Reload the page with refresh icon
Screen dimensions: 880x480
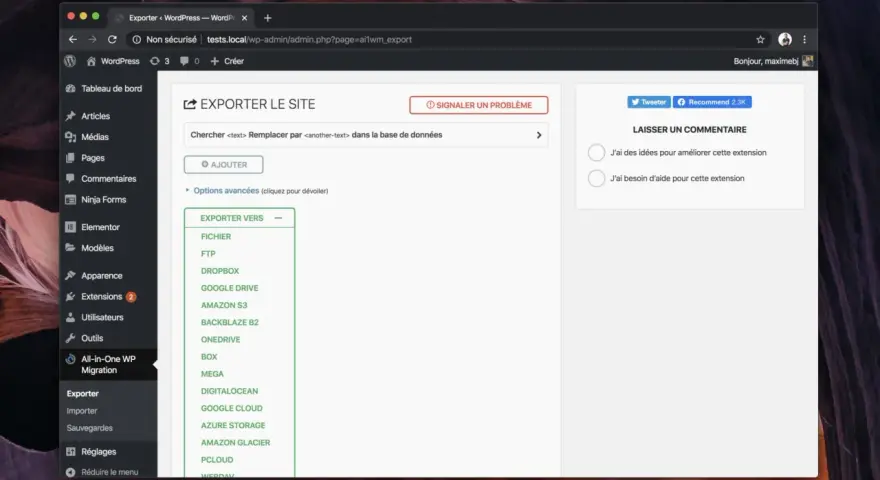point(112,39)
